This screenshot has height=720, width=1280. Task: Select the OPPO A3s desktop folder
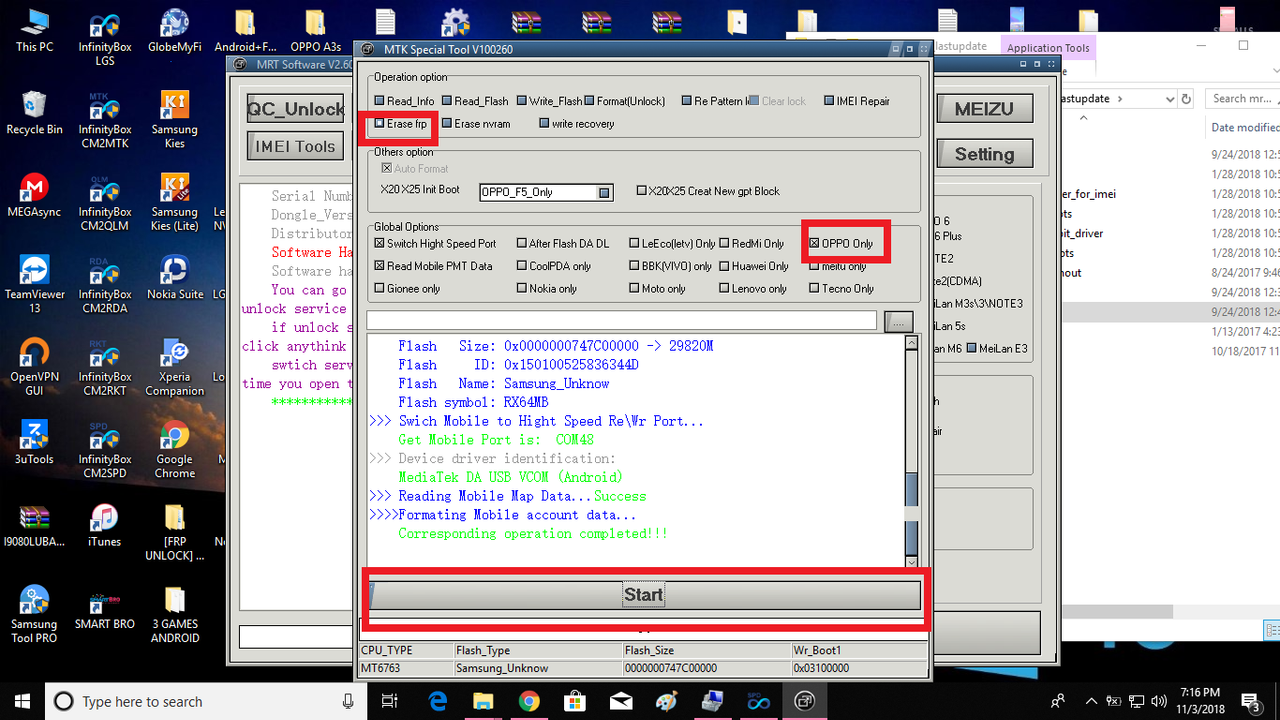pos(315,30)
